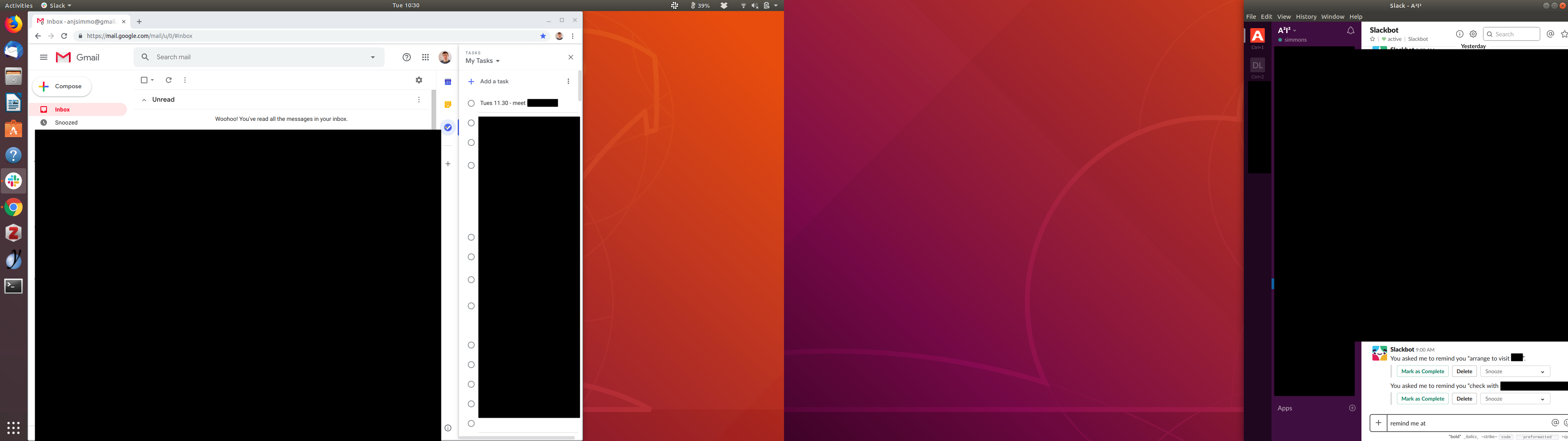Open the History menu in Slack

(x=1306, y=17)
